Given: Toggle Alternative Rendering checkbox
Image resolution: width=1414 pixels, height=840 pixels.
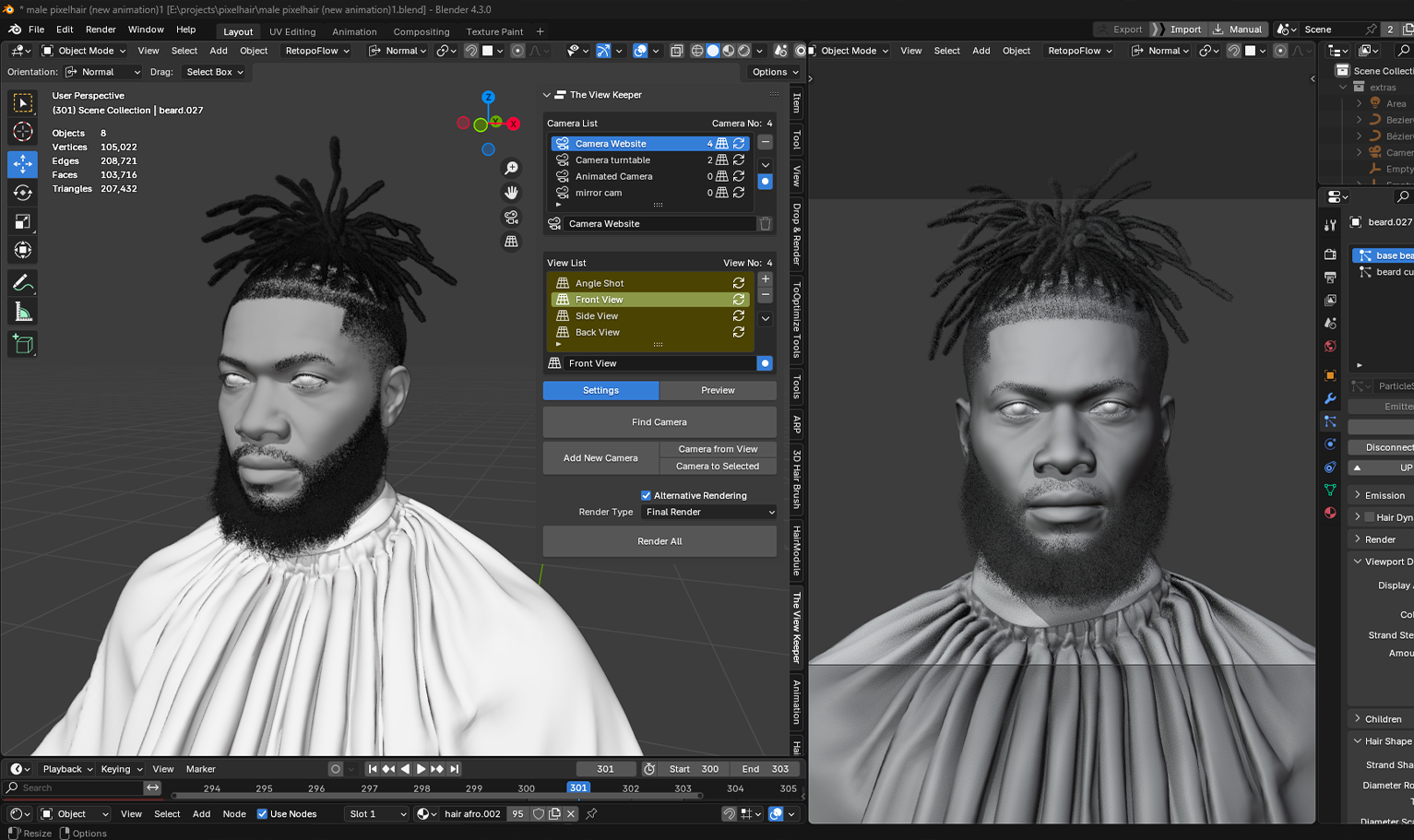Looking at the screenshot, I should pos(646,495).
